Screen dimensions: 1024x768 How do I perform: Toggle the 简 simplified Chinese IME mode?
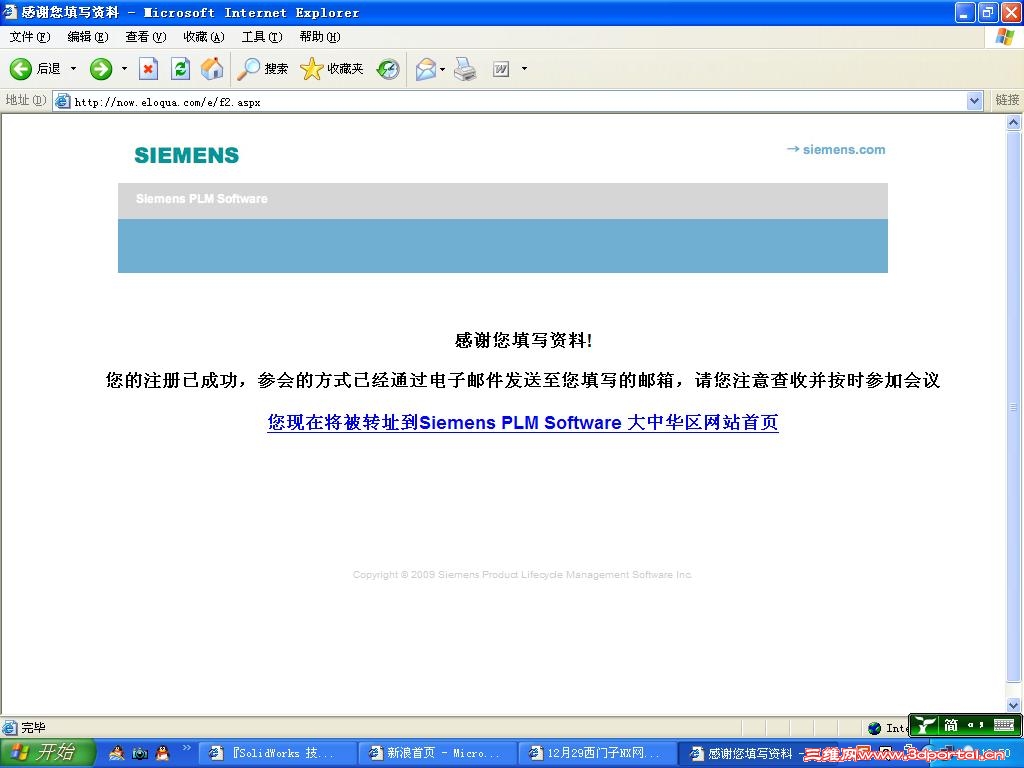[x=951, y=725]
